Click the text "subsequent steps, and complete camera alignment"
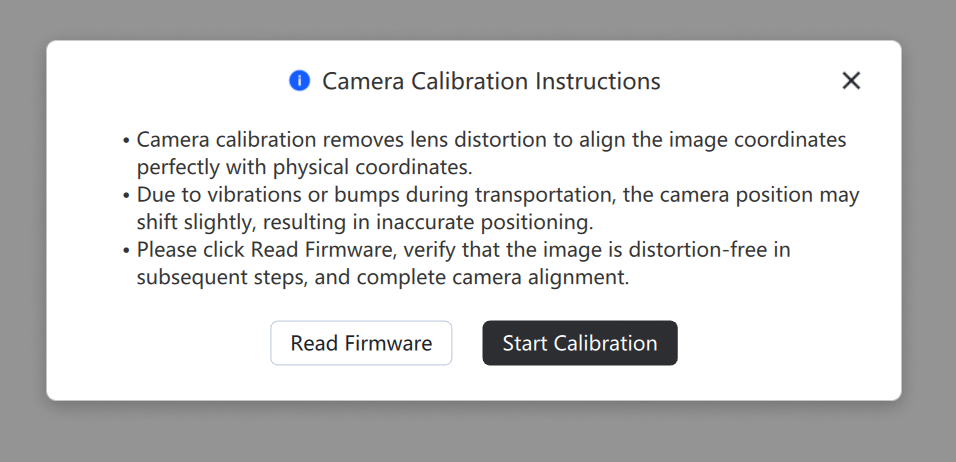956x462 pixels. tap(383, 277)
